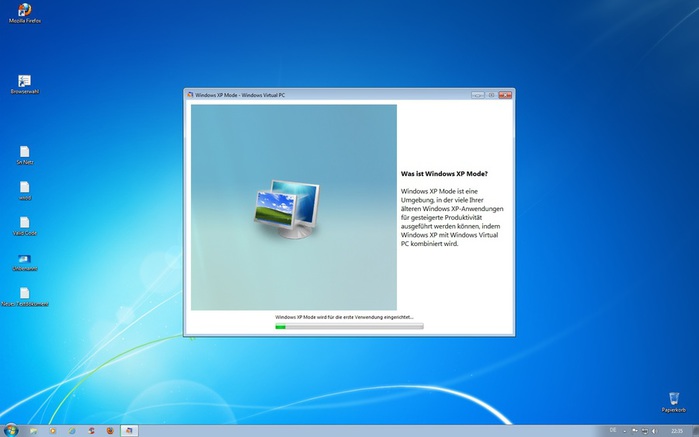Click the Virtual PC icon in the window title bar
Image resolution: width=699 pixels, height=437 pixels.
(190, 95)
